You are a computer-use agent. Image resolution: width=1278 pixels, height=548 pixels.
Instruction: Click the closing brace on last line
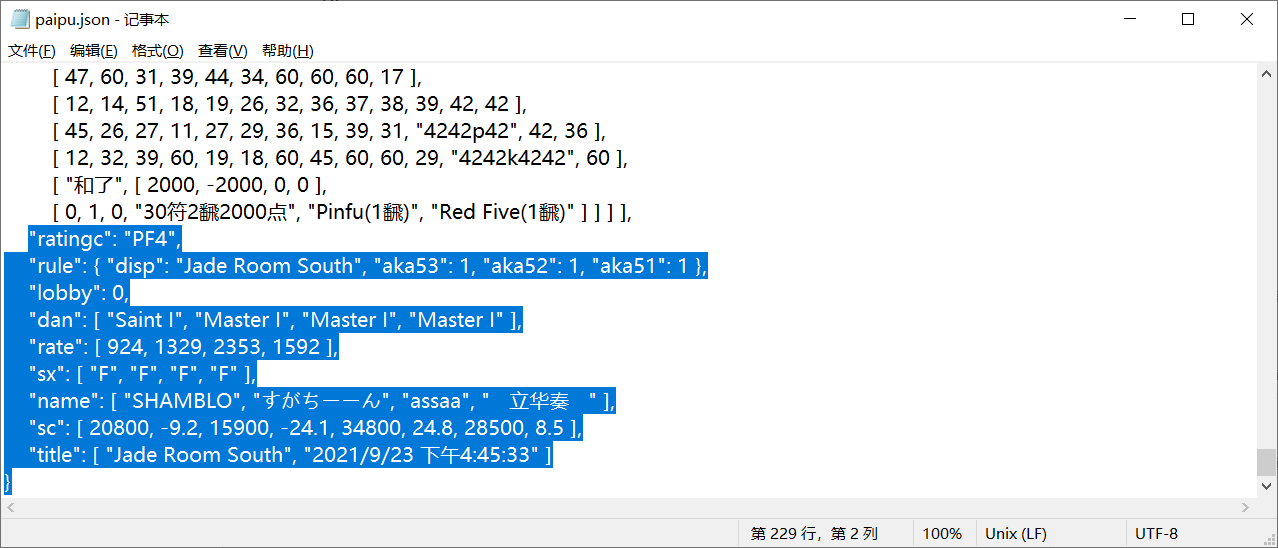8,482
